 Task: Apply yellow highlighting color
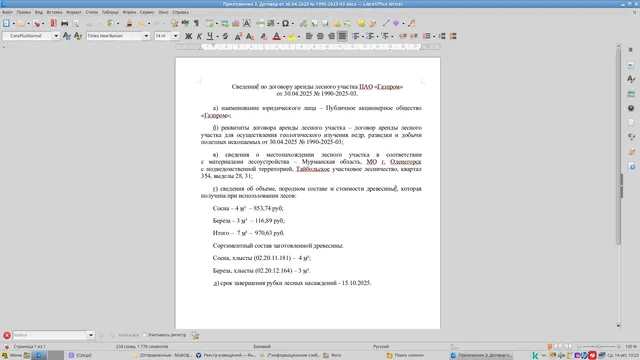(291, 36)
